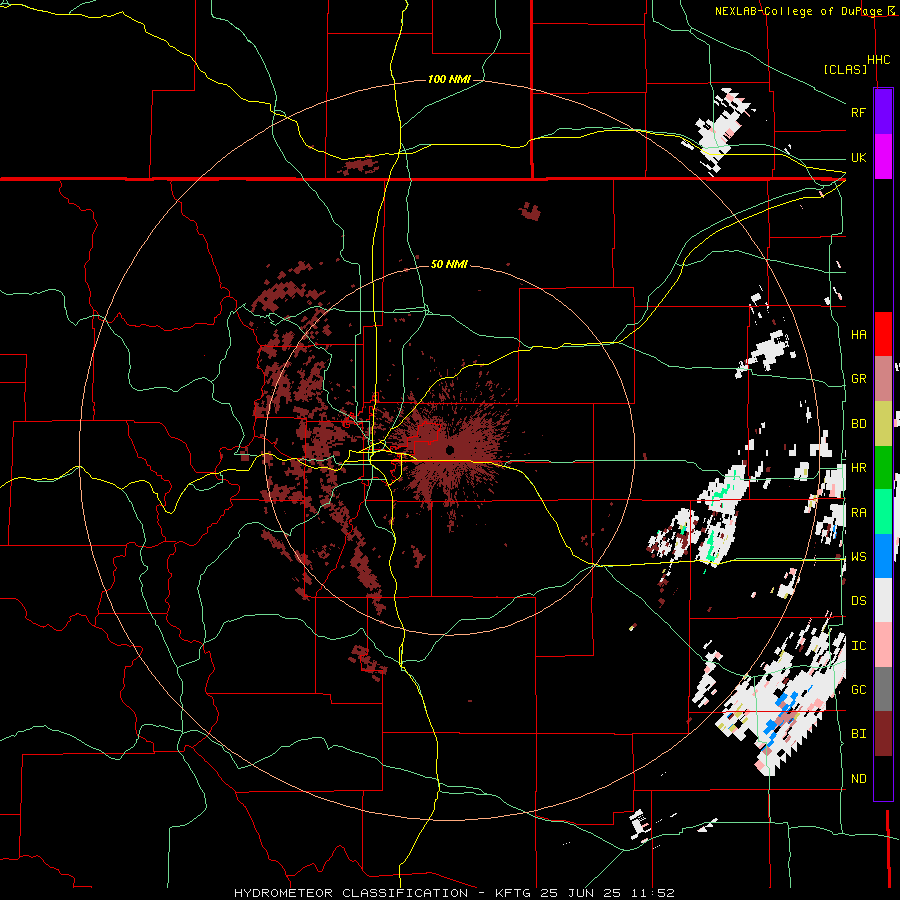Click the GC legend label
The image size is (900, 900).
coord(858,690)
